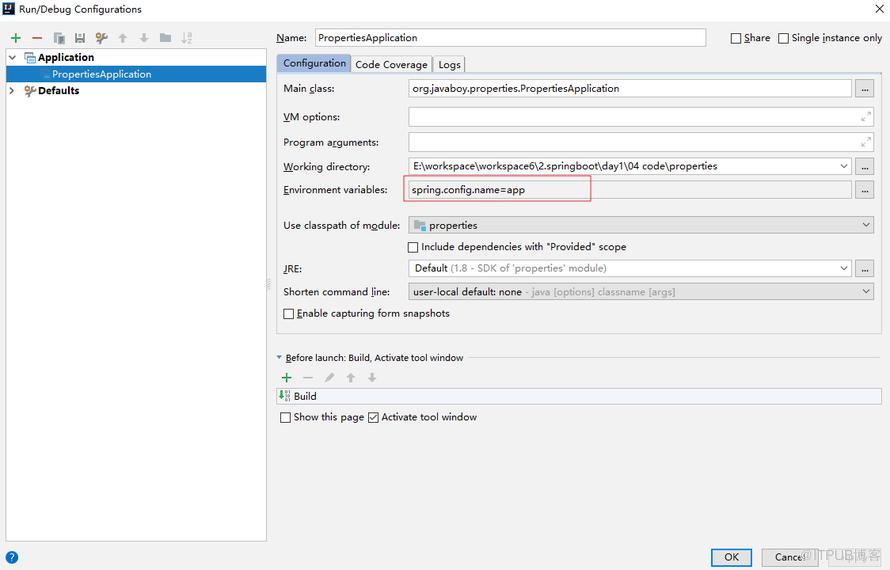This screenshot has width=890, height=570.
Task: Click the OK button
Action: [732, 557]
